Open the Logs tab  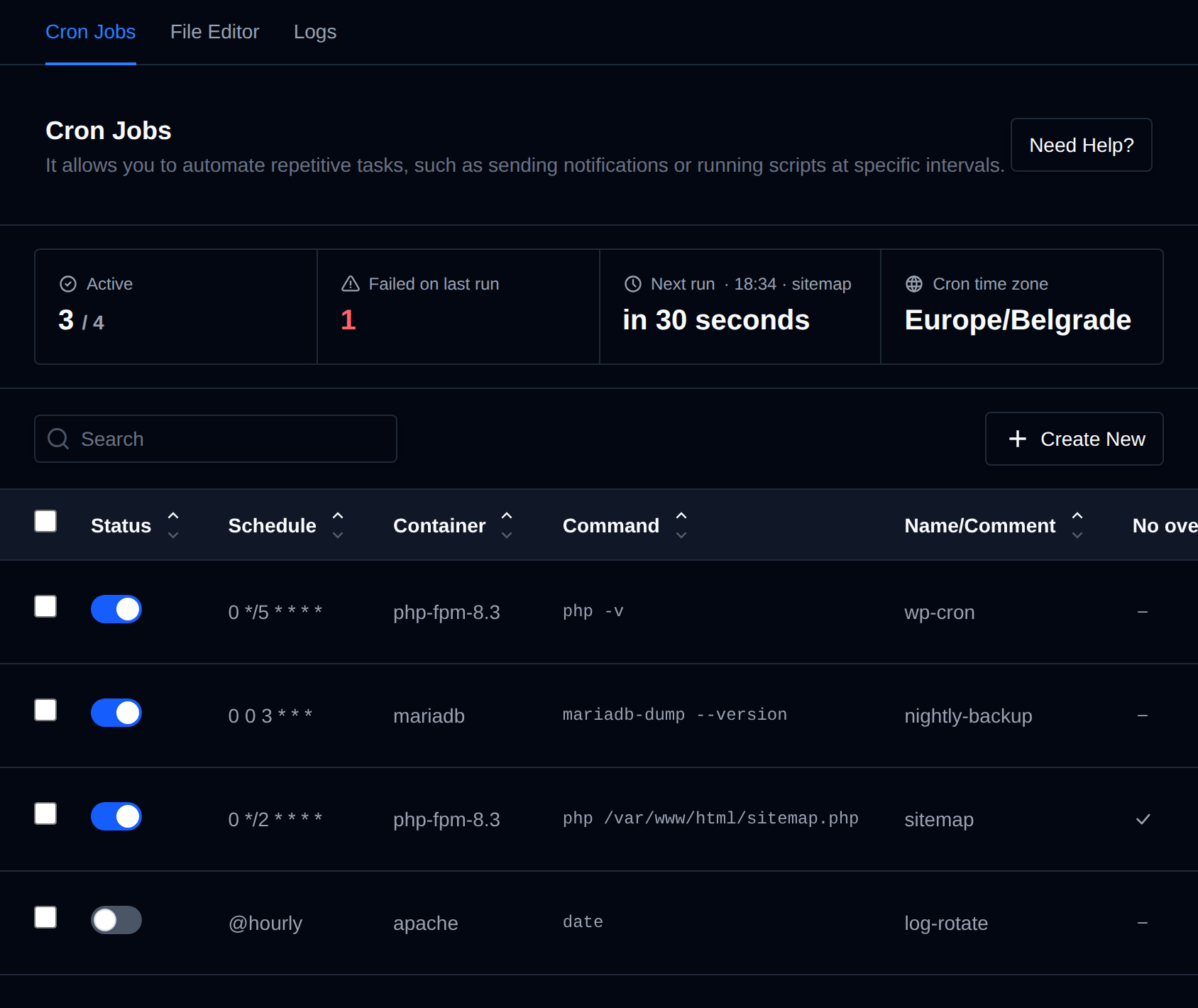coord(315,32)
